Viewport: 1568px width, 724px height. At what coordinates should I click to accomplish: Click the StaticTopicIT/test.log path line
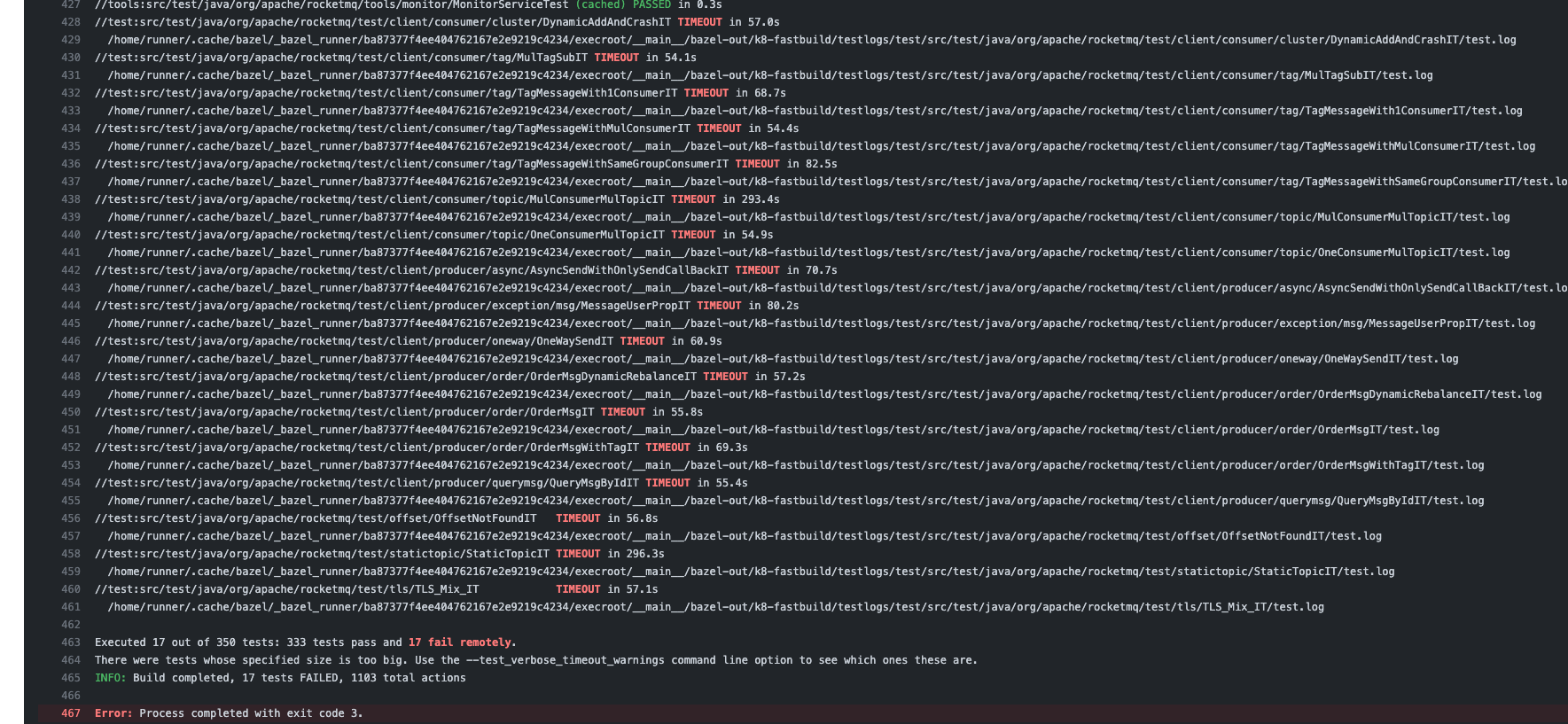pyautogui.click(x=752, y=572)
